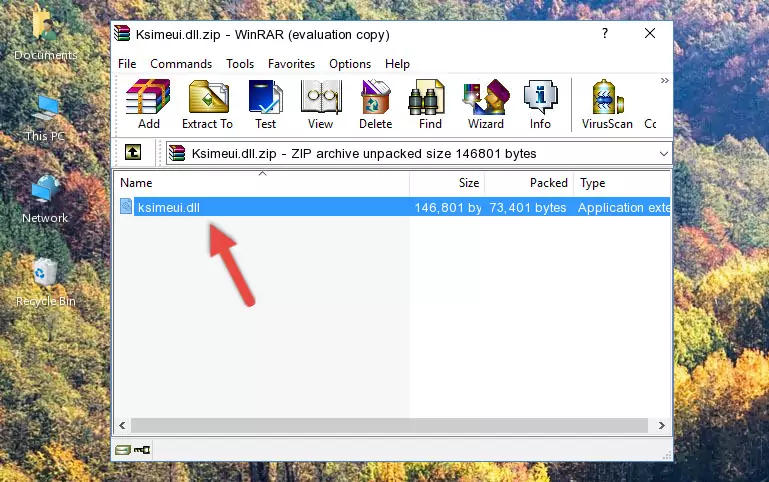Viewport: 769px width, 482px height.
Task: Open the Options menu
Action: tap(350, 64)
